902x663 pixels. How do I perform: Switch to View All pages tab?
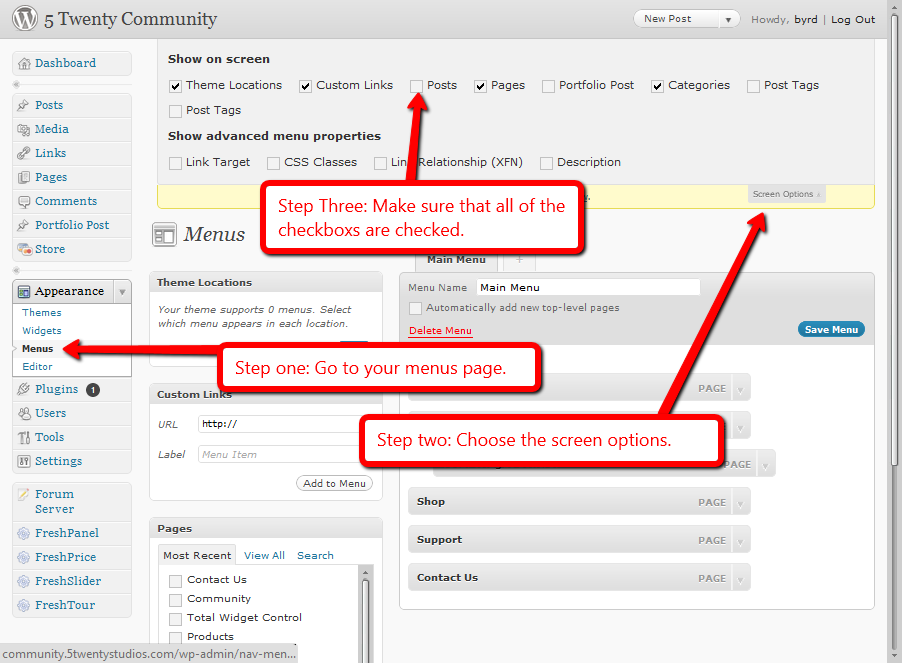pyautogui.click(x=264, y=555)
